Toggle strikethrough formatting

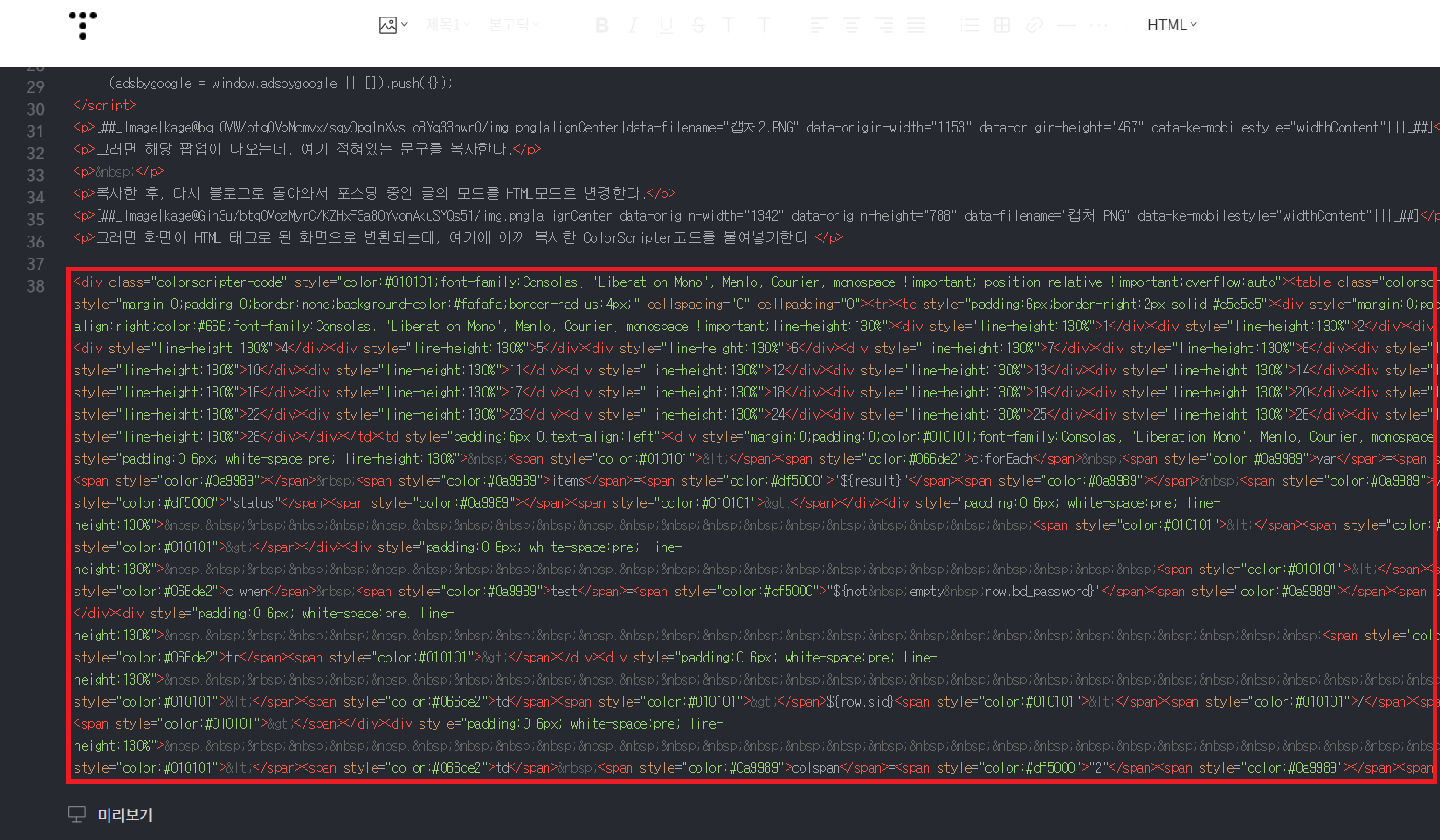tap(698, 26)
